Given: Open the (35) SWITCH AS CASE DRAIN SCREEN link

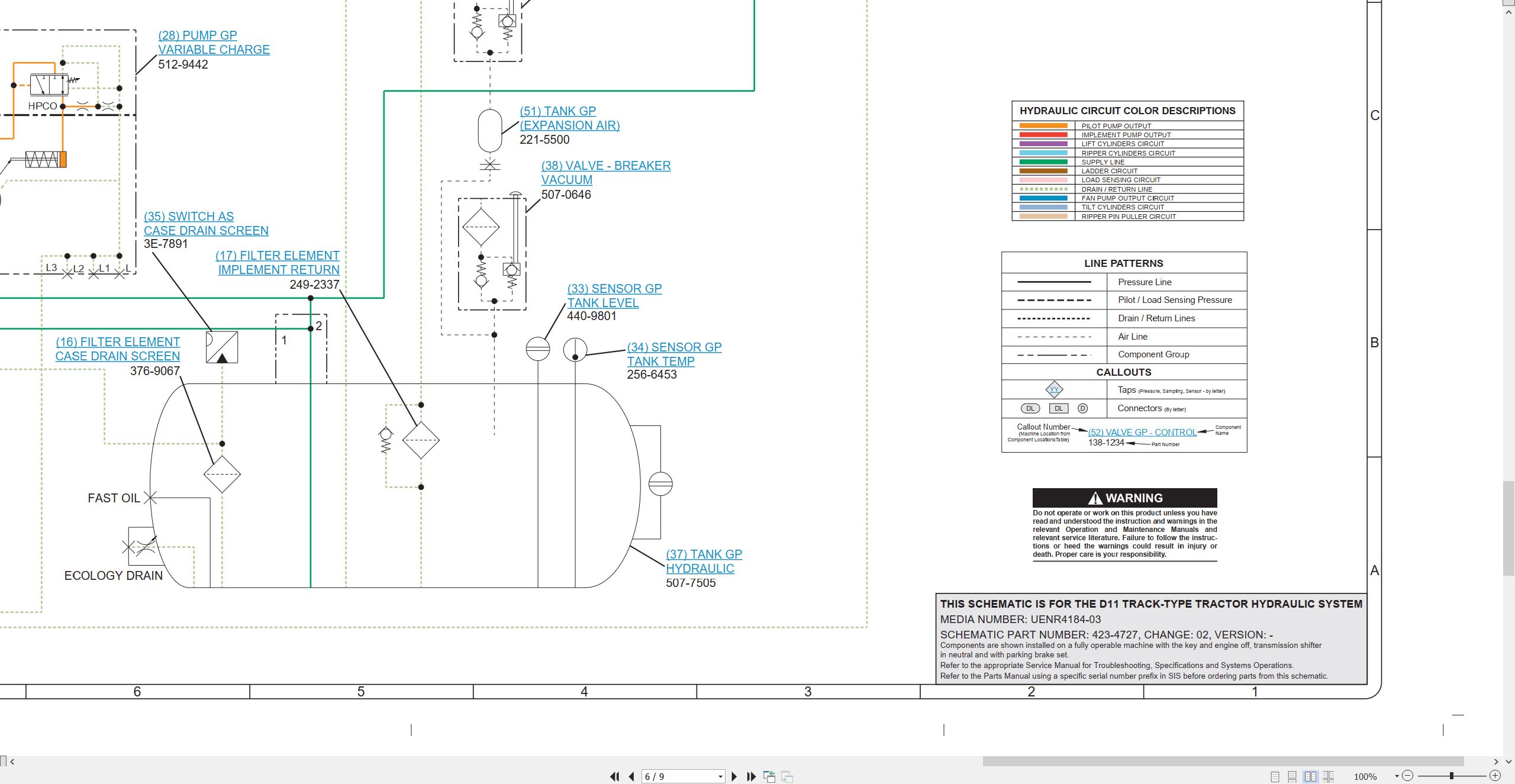Looking at the screenshot, I should pyautogui.click(x=206, y=224).
